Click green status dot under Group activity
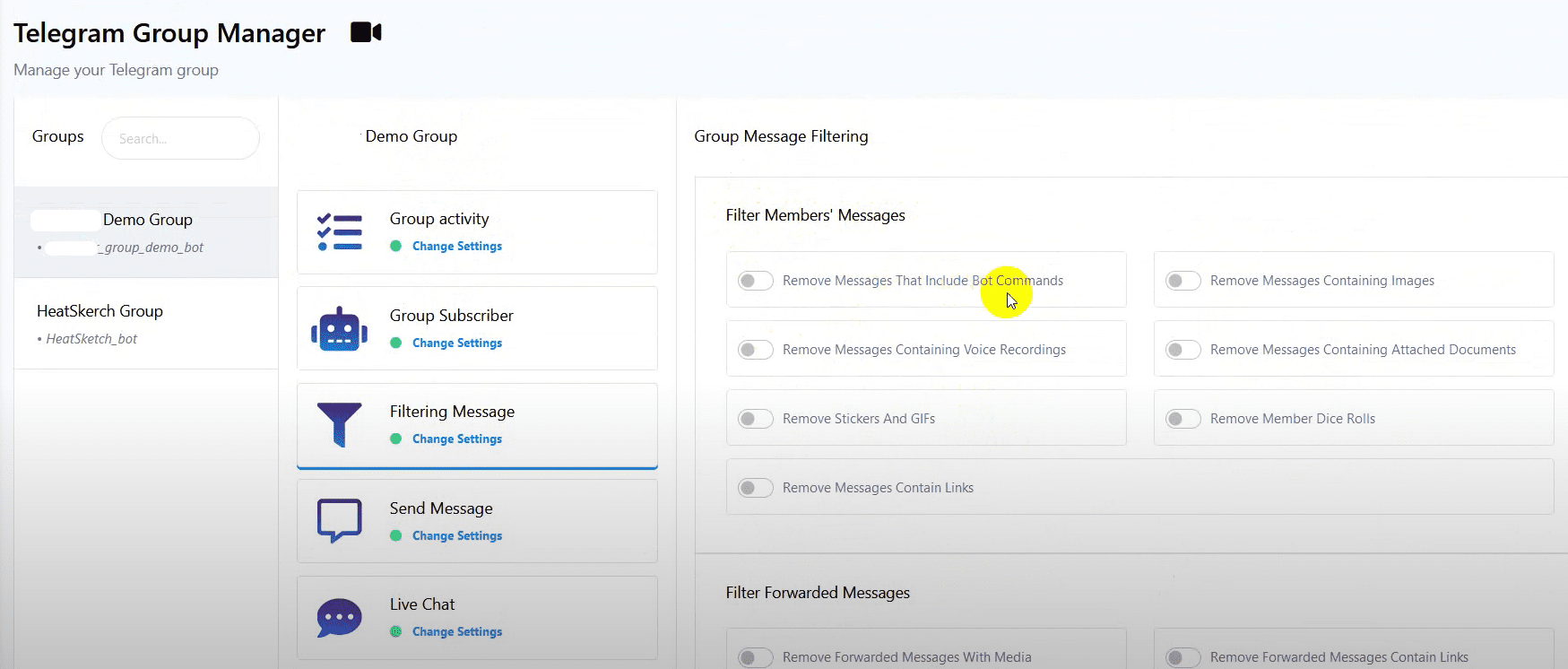 395,246
